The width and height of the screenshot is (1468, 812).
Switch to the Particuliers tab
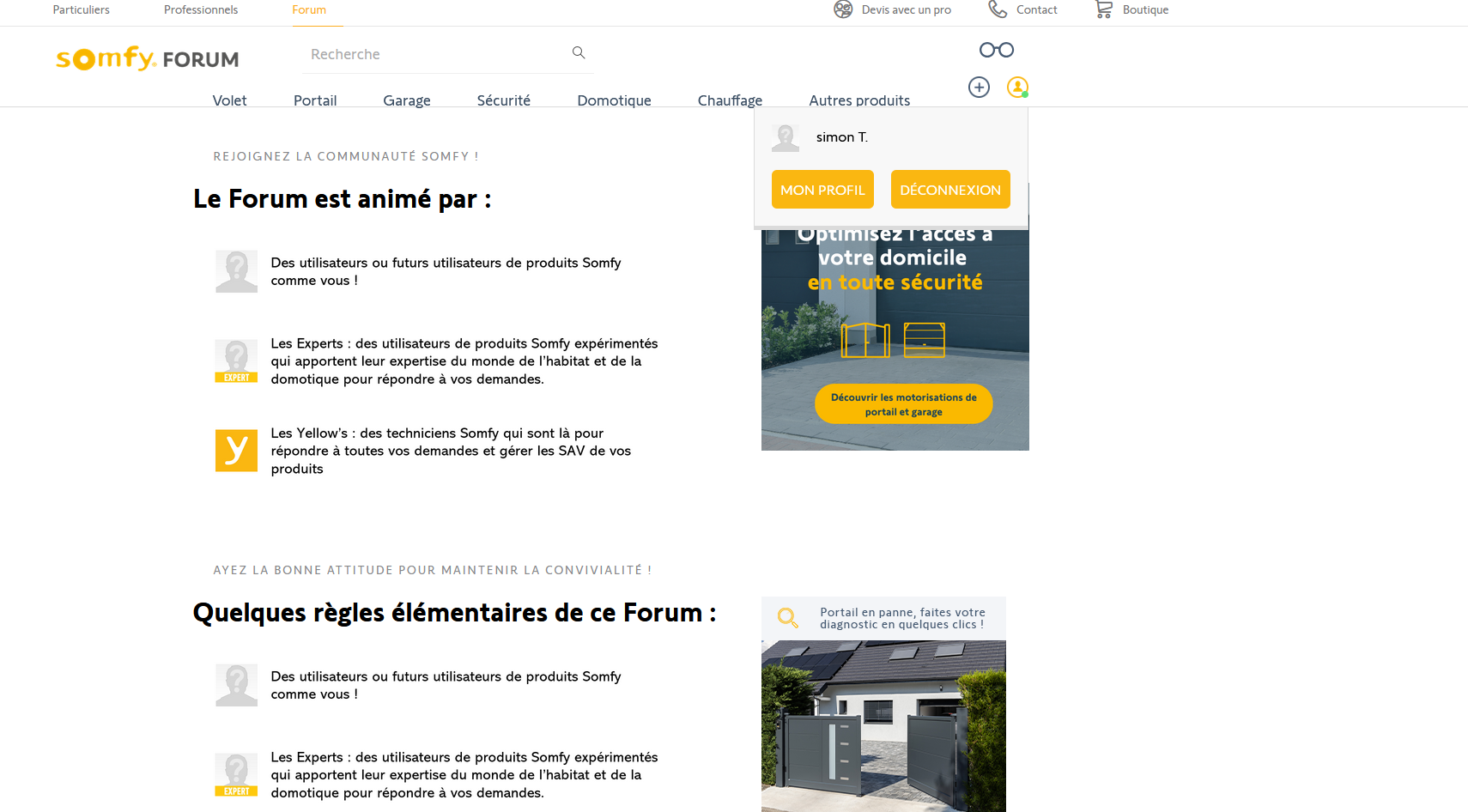tap(82, 10)
